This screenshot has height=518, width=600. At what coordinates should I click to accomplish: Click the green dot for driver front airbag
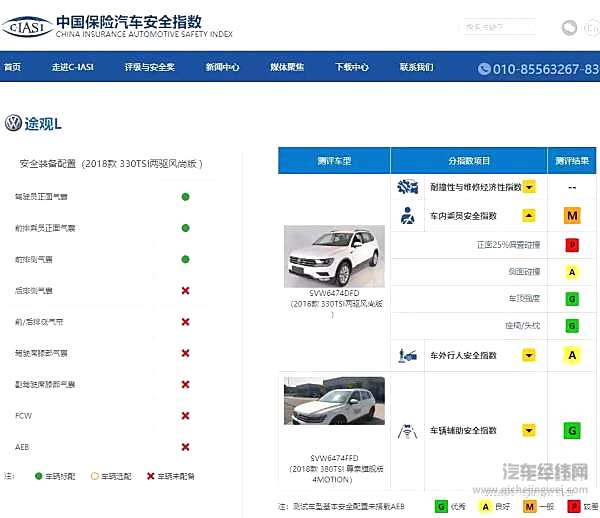point(186,197)
